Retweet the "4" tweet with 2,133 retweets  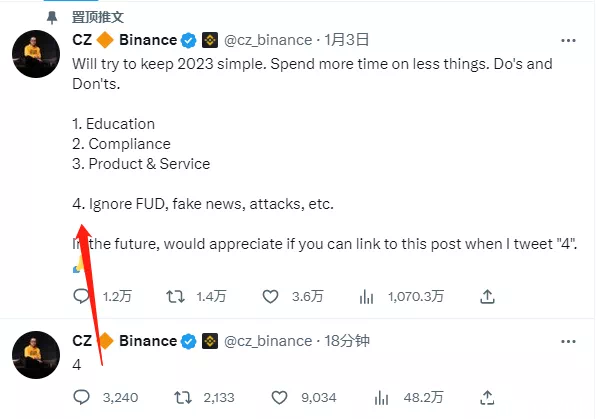tap(183, 398)
